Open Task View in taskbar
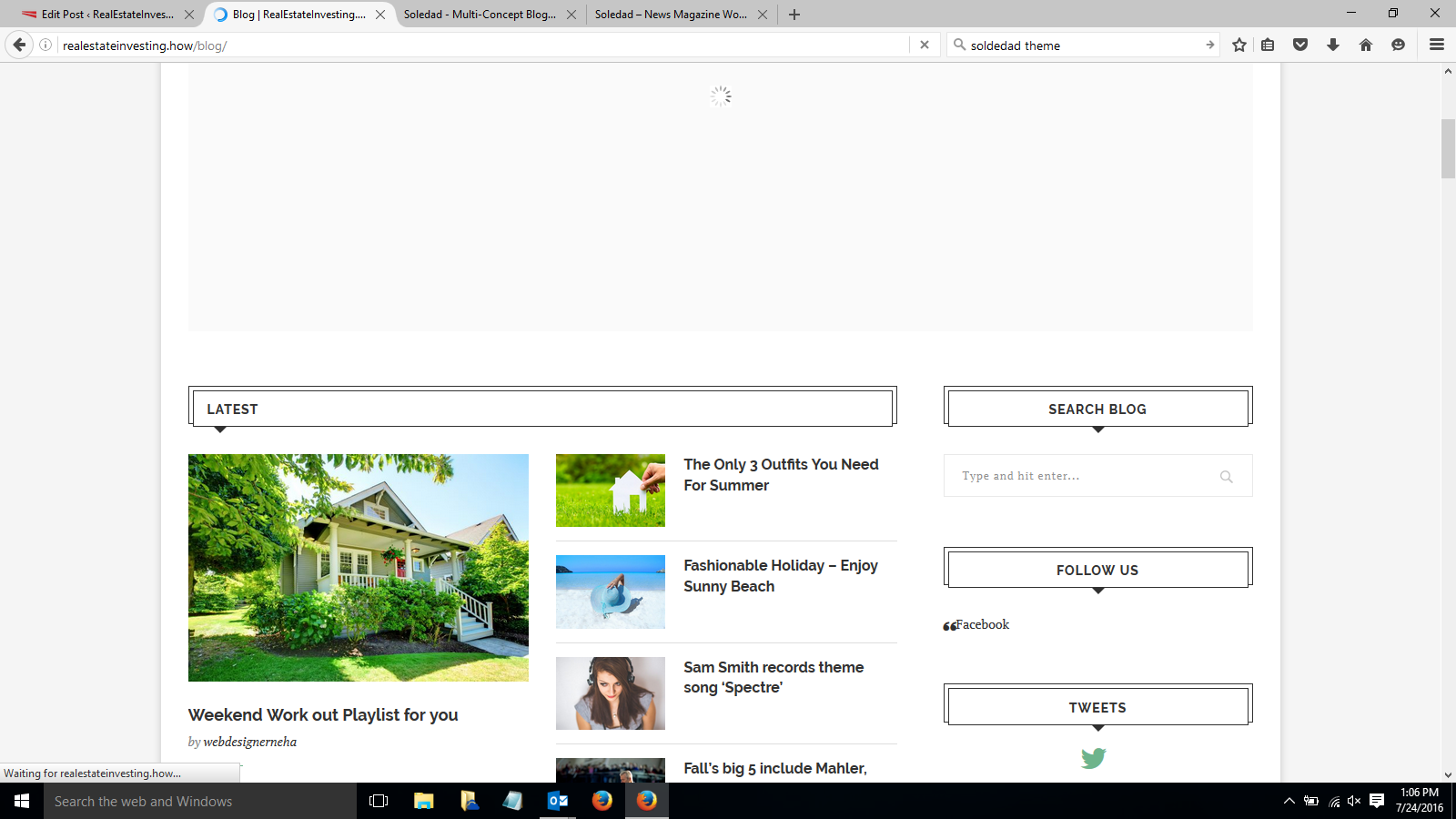 click(x=379, y=801)
